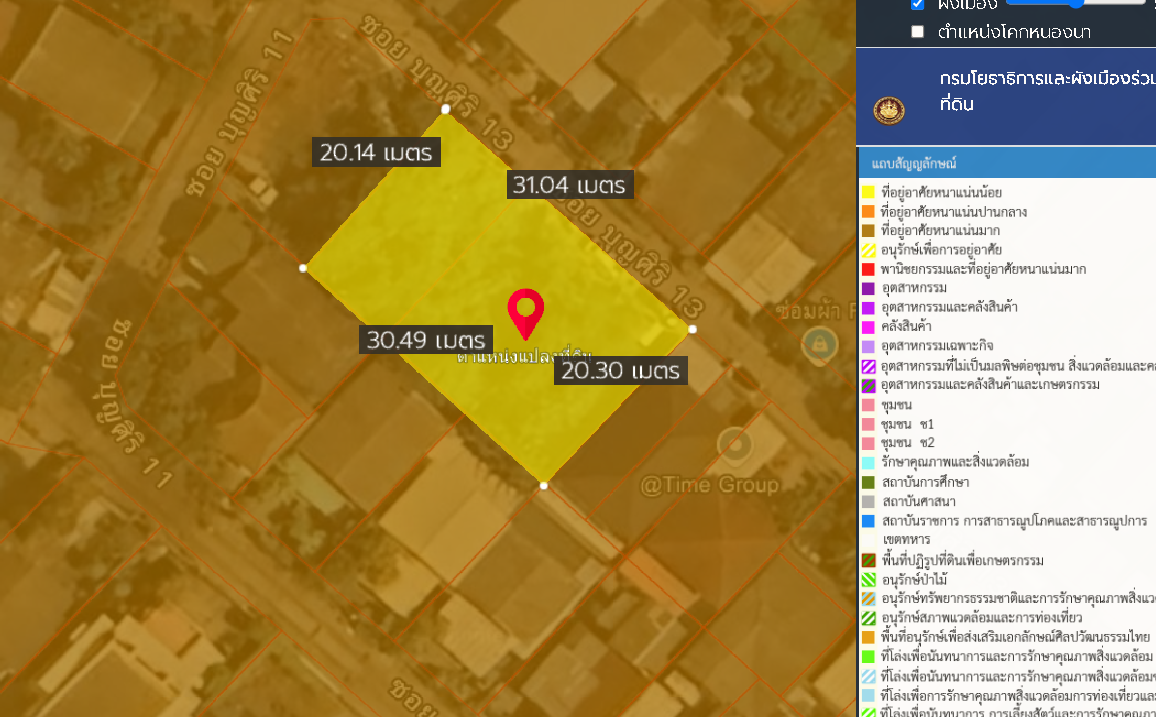Screen dimensions: 1156x717
Task: Click the dark purple อุตสาหกรรม swatch
Action: coord(868,288)
